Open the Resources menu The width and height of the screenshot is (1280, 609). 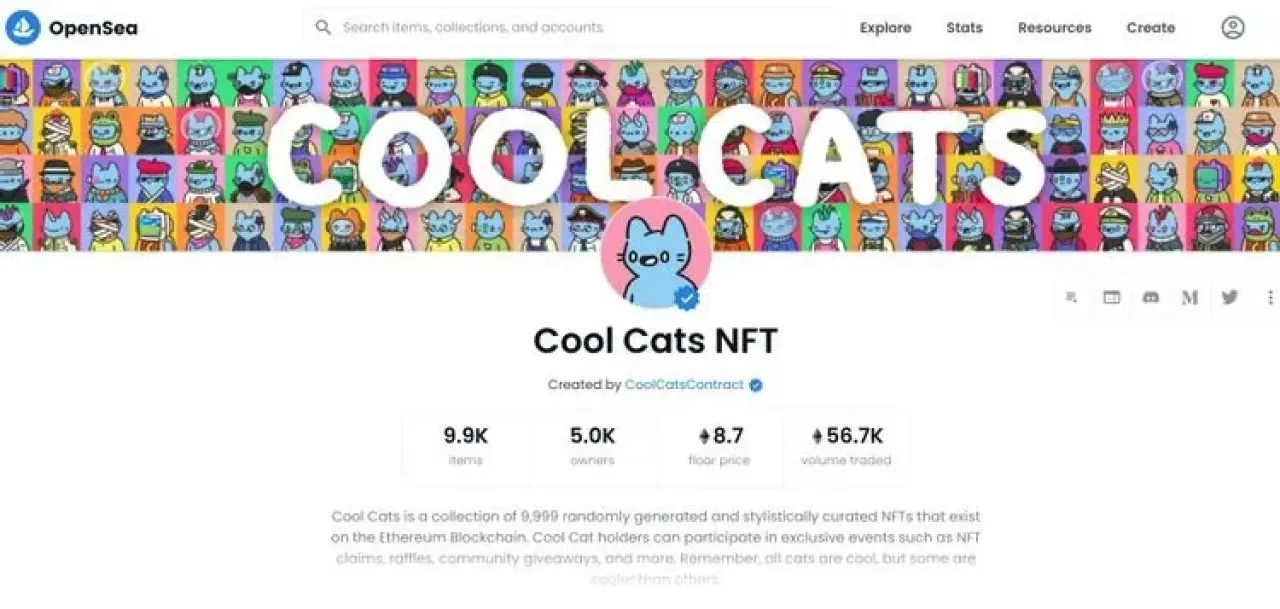(1054, 28)
